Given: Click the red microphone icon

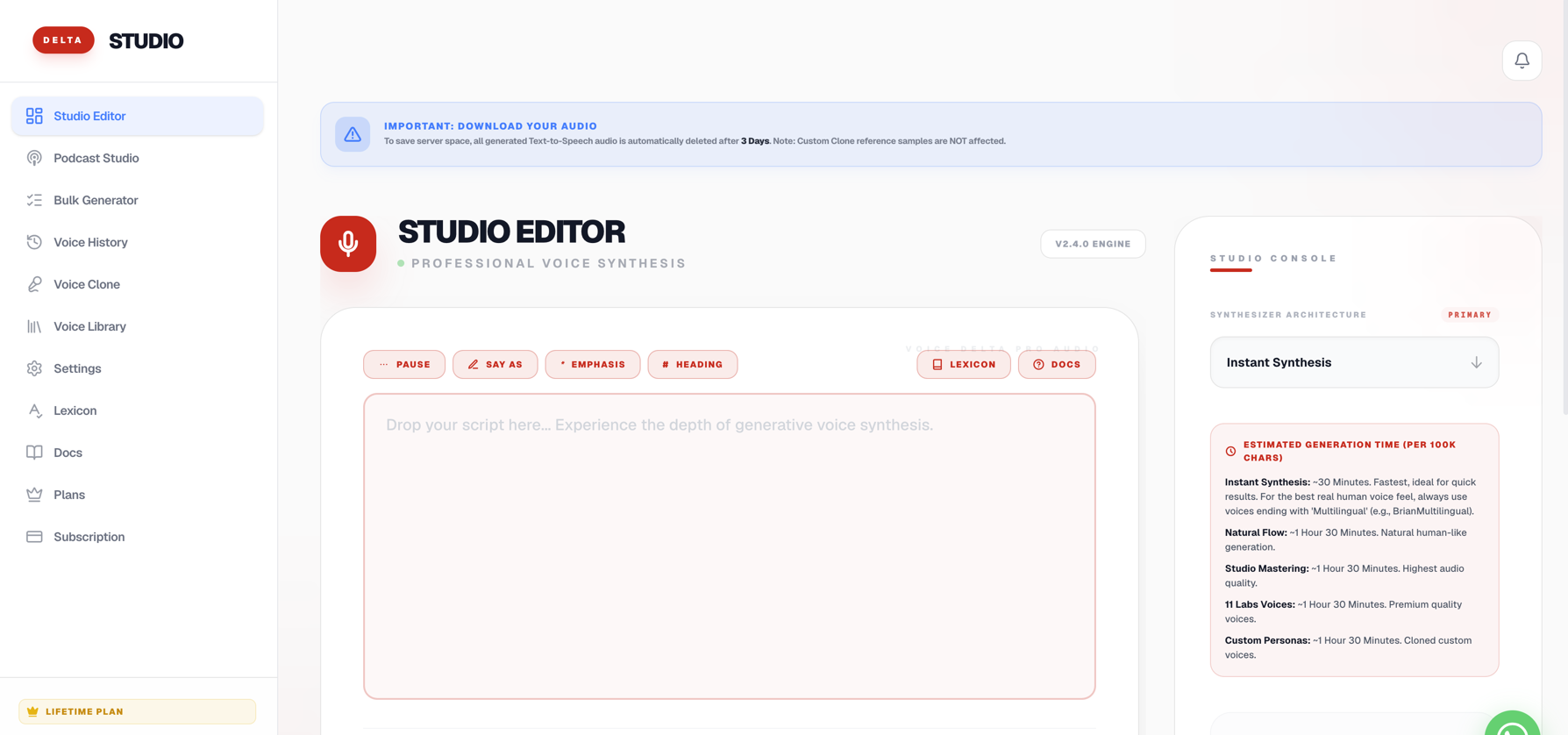Looking at the screenshot, I should [x=348, y=244].
